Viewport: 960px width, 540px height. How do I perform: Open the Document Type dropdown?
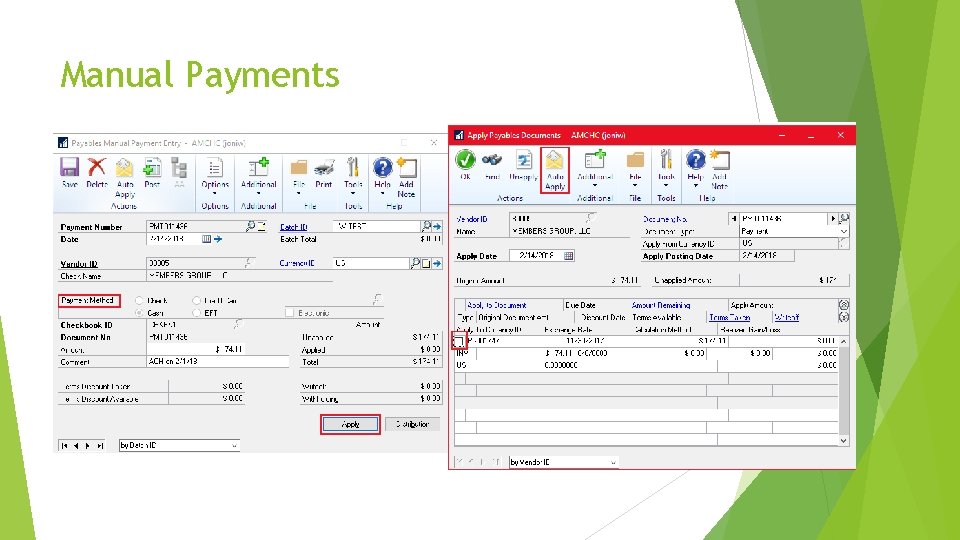(844, 231)
